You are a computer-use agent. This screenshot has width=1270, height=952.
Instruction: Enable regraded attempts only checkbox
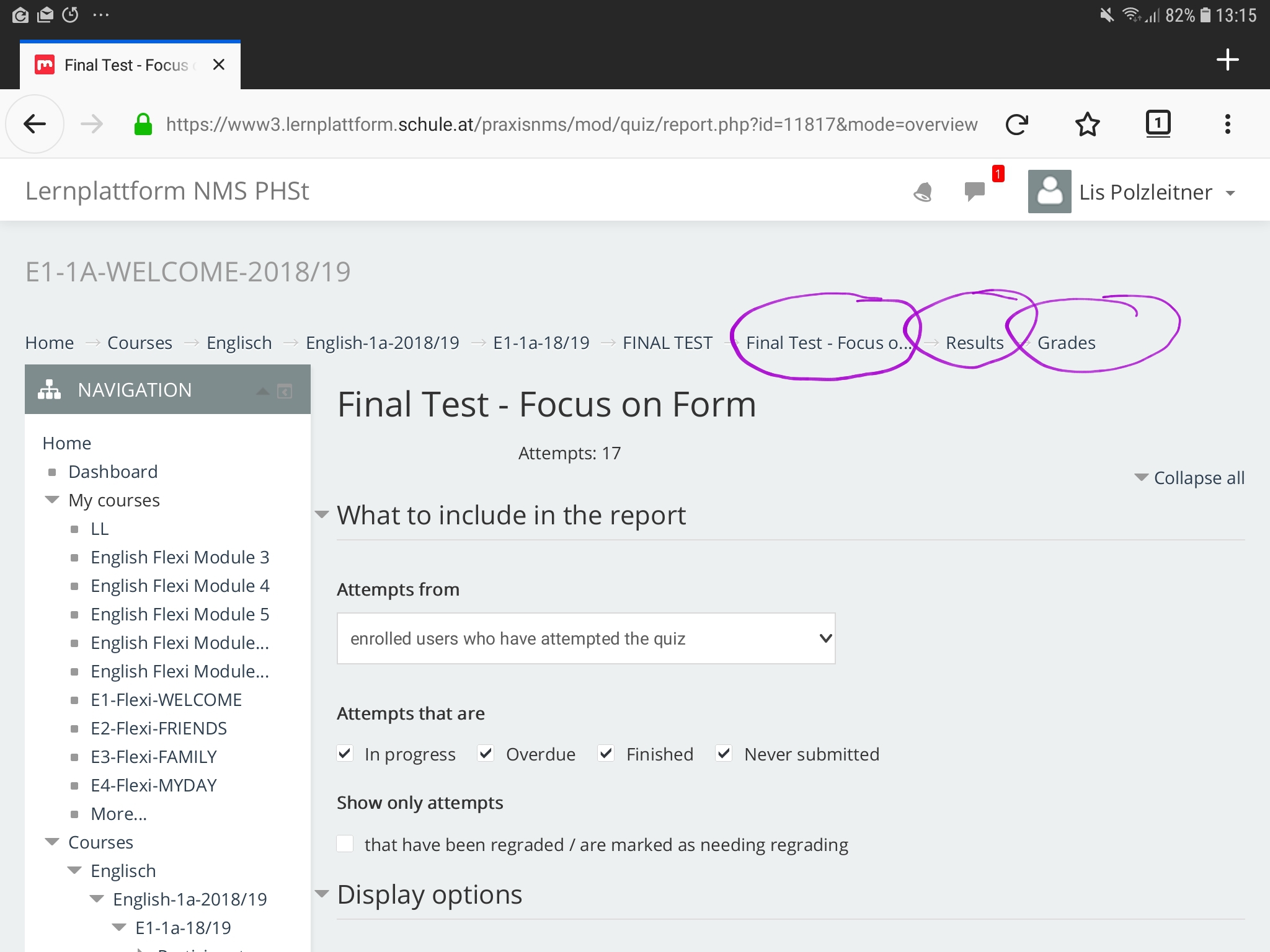point(345,844)
